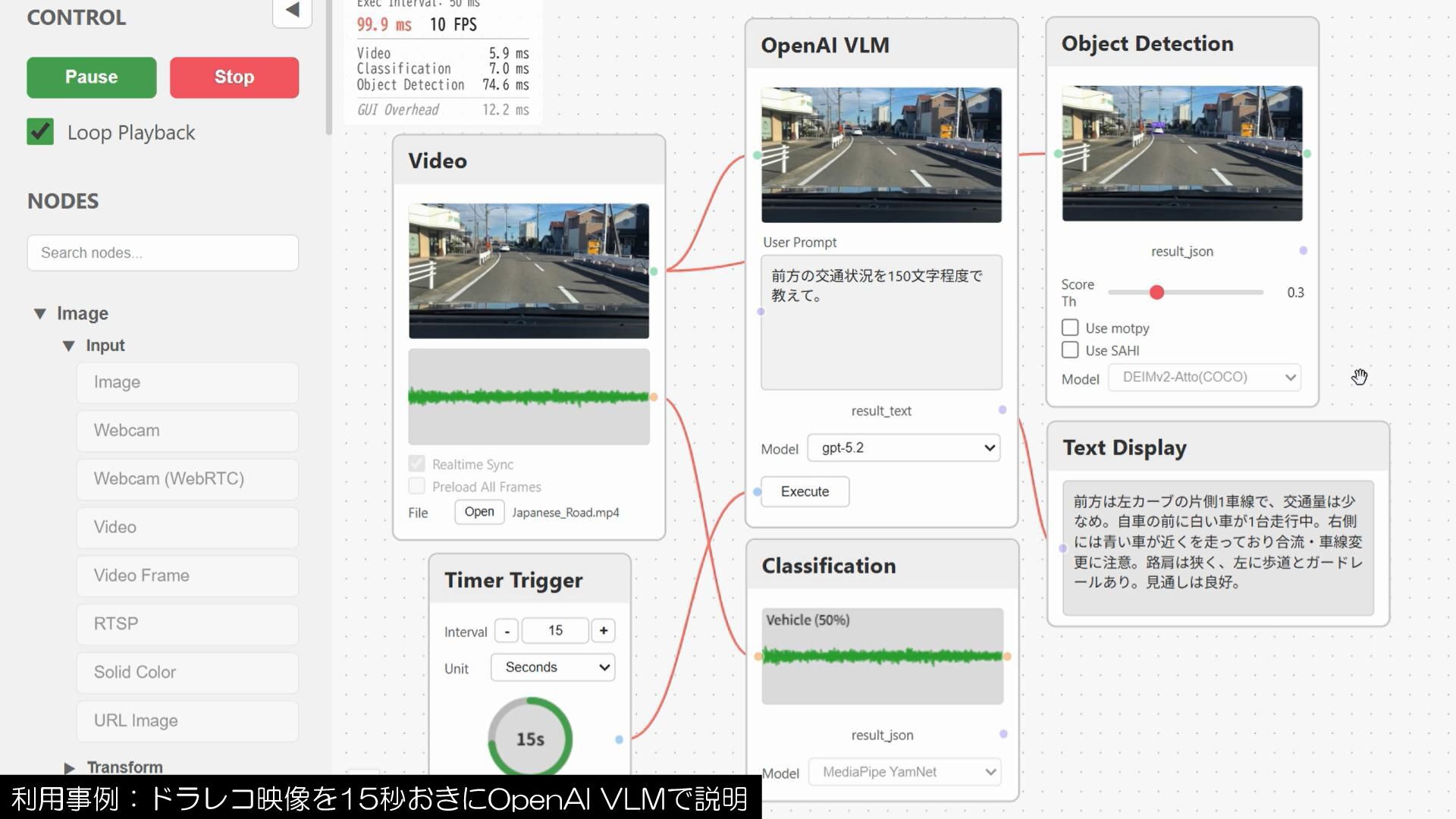Toggle the Loop Playback checkbox
This screenshot has width=1456, height=819.
click(x=40, y=132)
